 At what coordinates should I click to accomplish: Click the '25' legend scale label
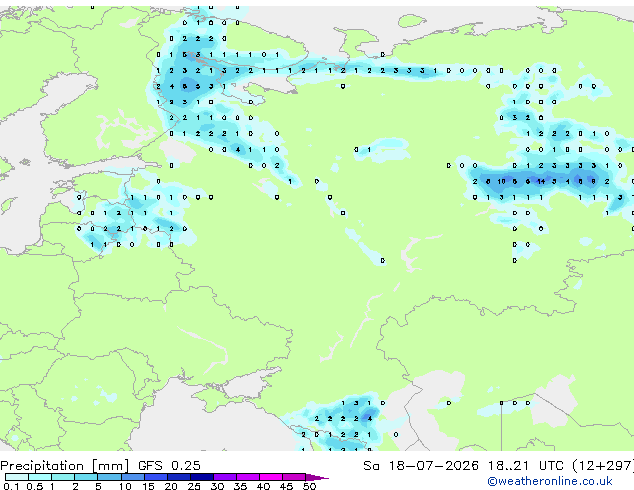tap(194, 486)
